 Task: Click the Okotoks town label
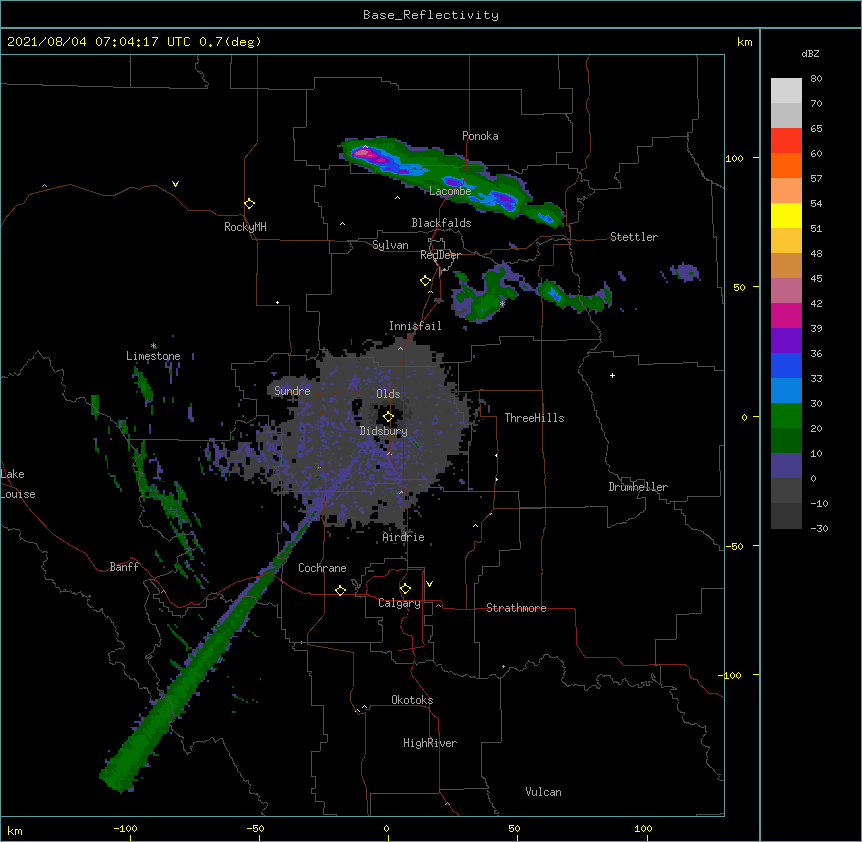pos(412,700)
